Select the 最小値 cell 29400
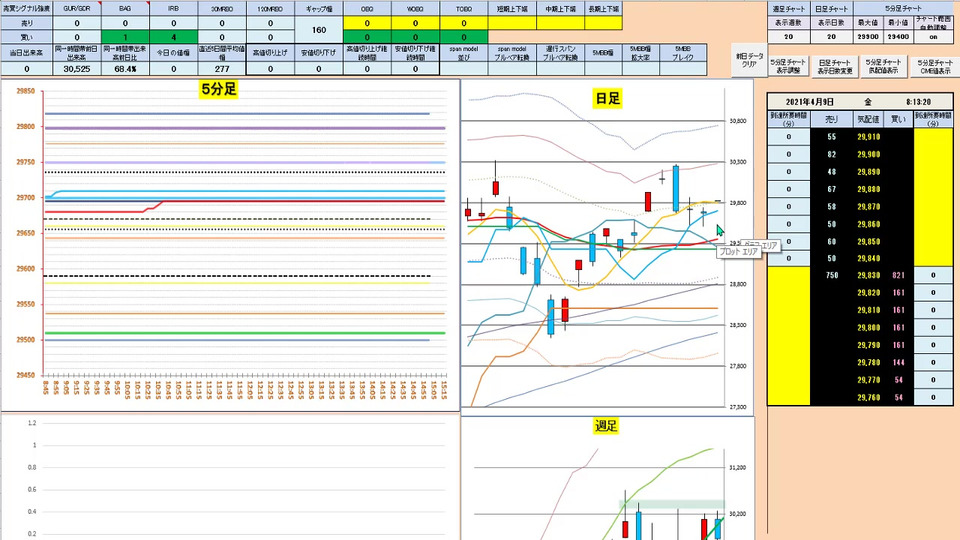 (898, 37)
